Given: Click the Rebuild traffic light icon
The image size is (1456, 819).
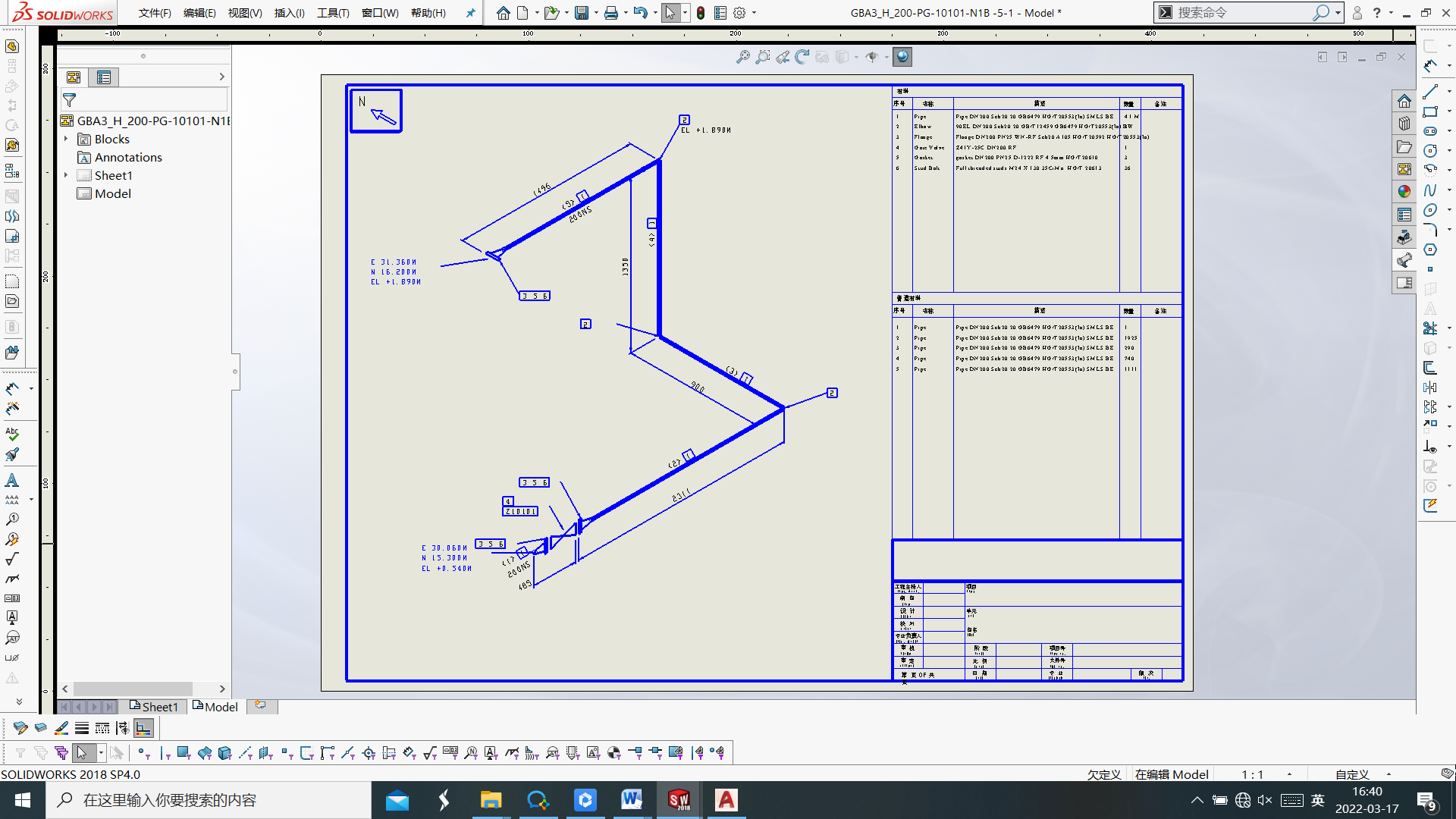Looking at the screenshot, I should point(701,13).
